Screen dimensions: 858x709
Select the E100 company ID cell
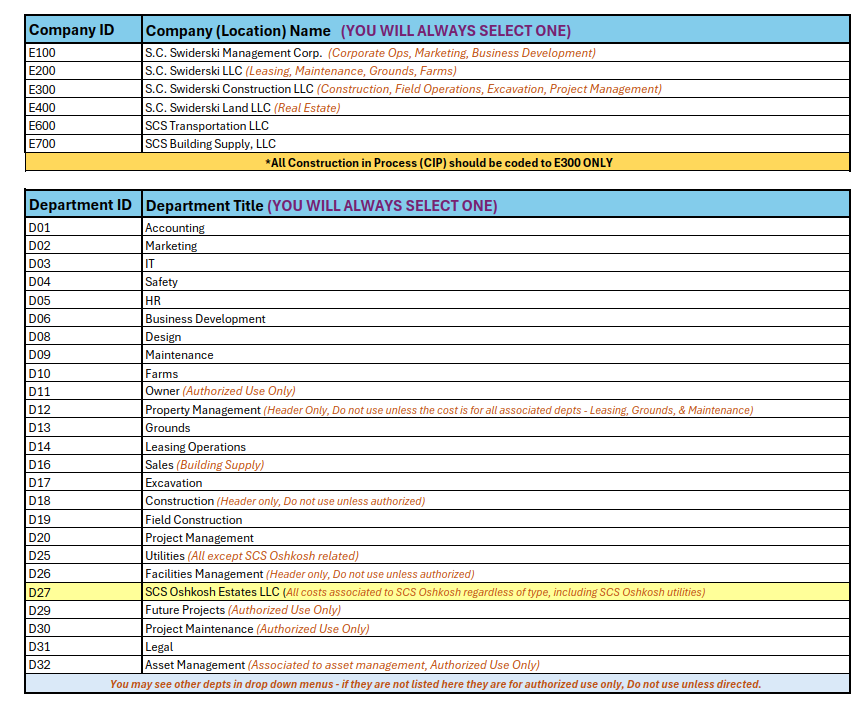pos(83,53)
